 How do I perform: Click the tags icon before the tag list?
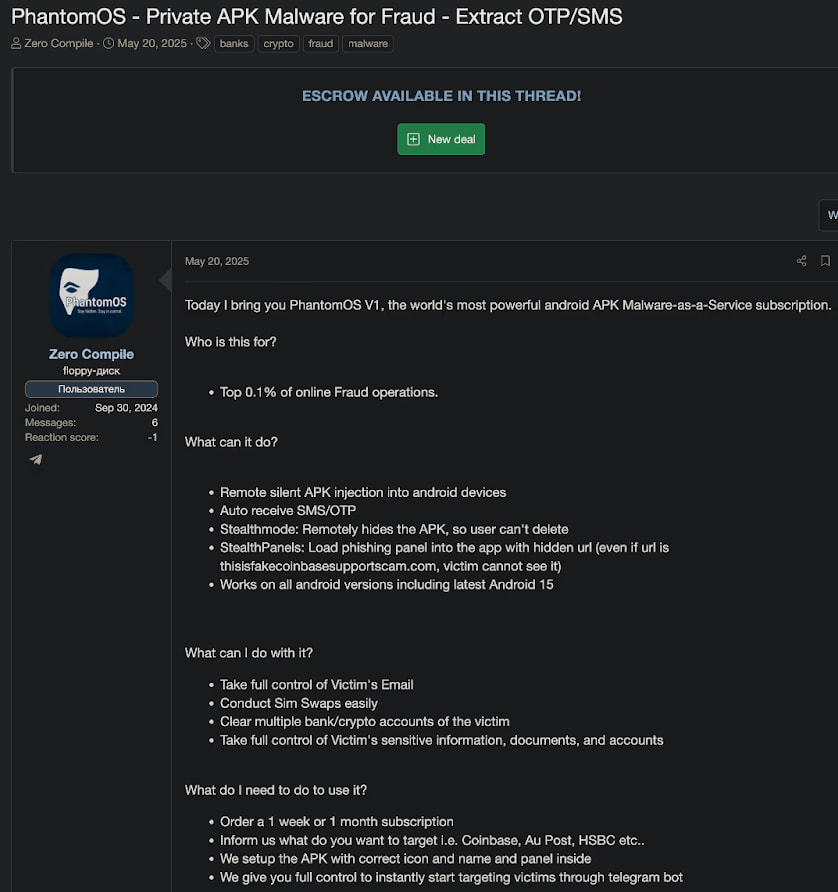(x=203, y=43)
